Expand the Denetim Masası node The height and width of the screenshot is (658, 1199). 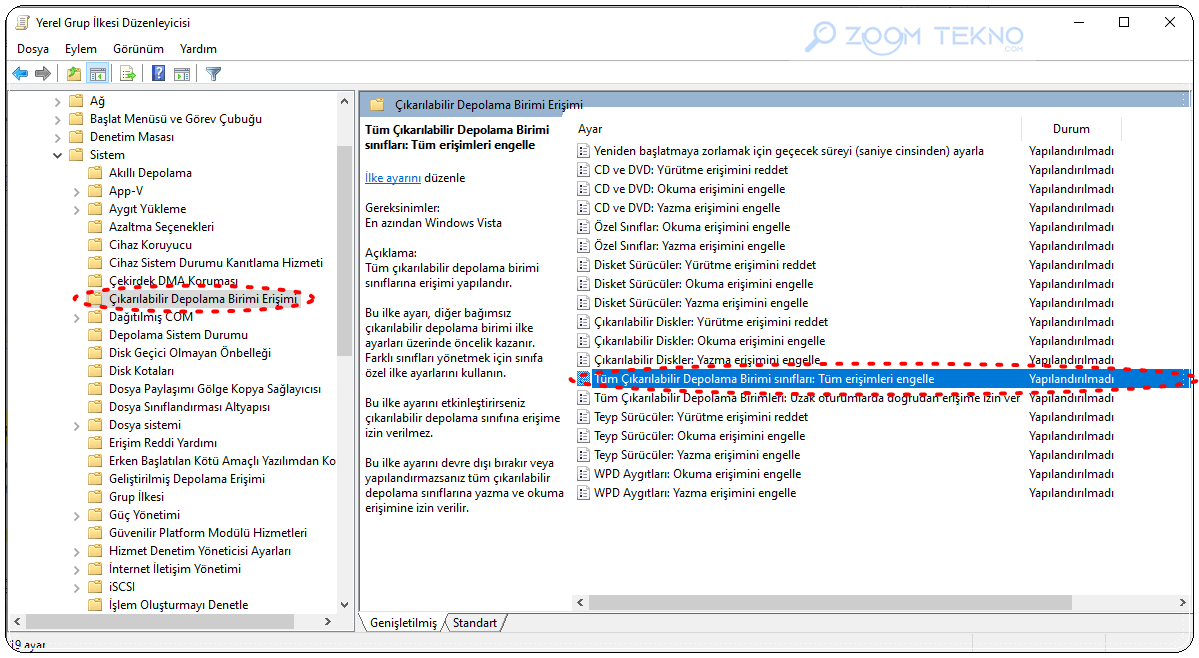(x=57, y=138)
